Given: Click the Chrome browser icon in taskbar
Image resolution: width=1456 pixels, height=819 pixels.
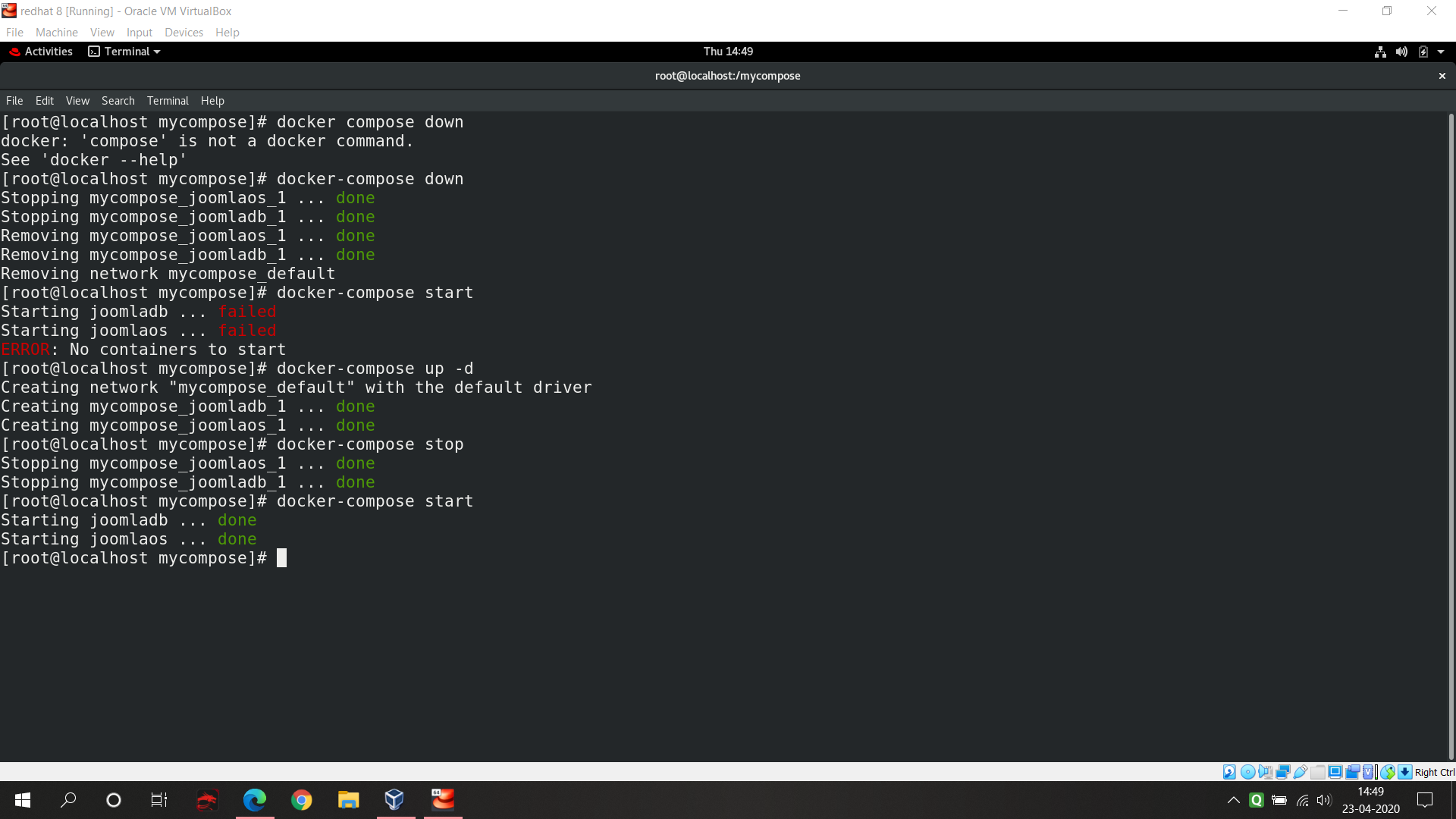Looking at the screenshot, I should point(301,800).
